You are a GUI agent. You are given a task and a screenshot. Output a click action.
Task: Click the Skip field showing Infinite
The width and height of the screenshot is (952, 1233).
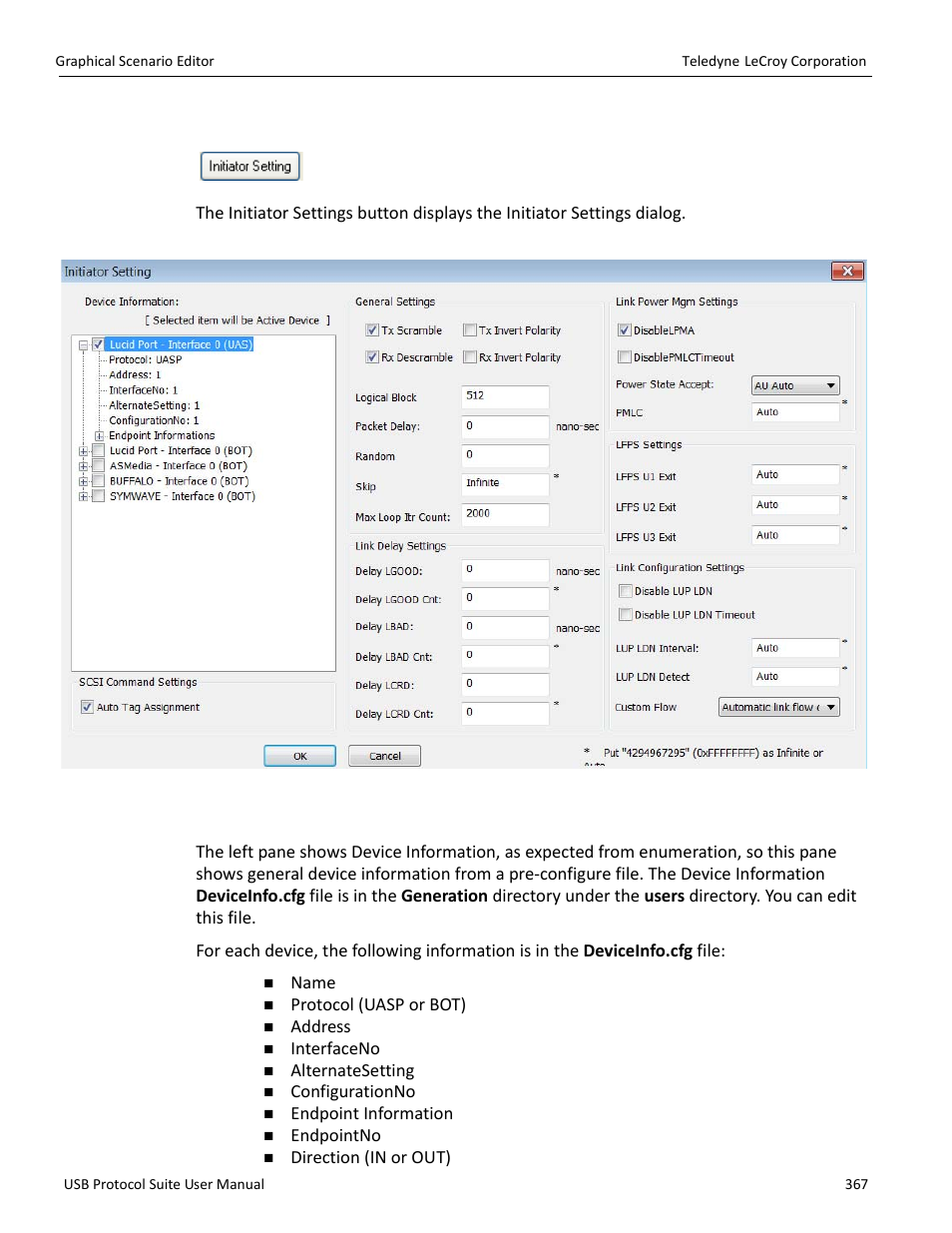click(505, 483)
